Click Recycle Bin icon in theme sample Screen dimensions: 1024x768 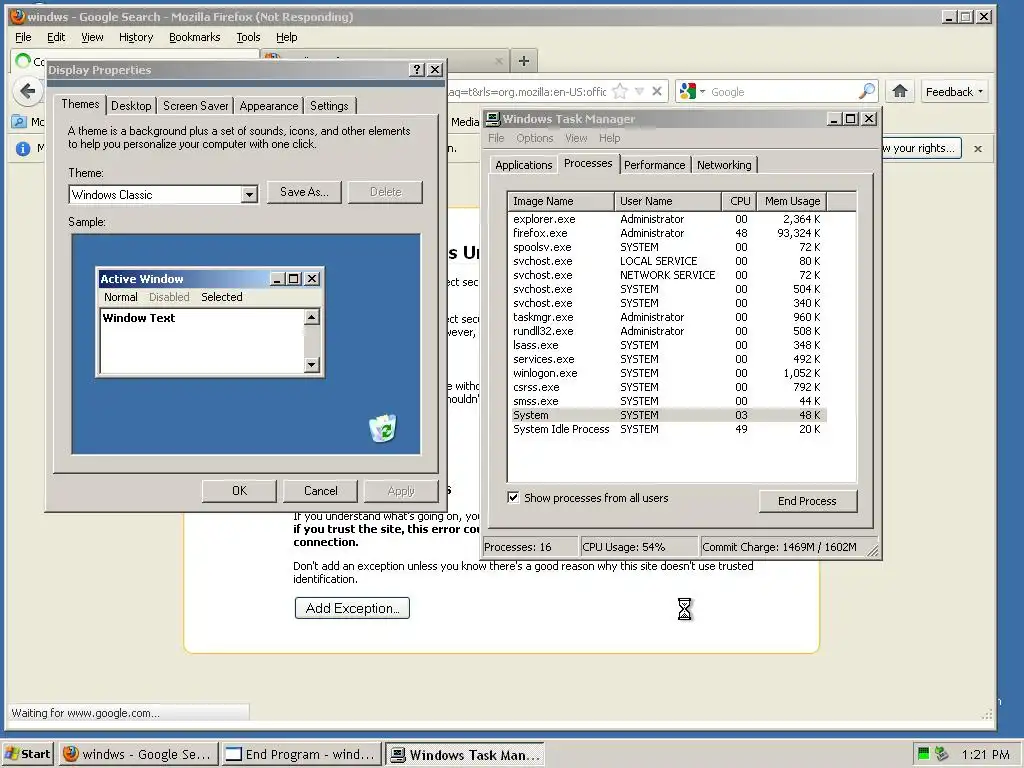(x=383, y=428)
